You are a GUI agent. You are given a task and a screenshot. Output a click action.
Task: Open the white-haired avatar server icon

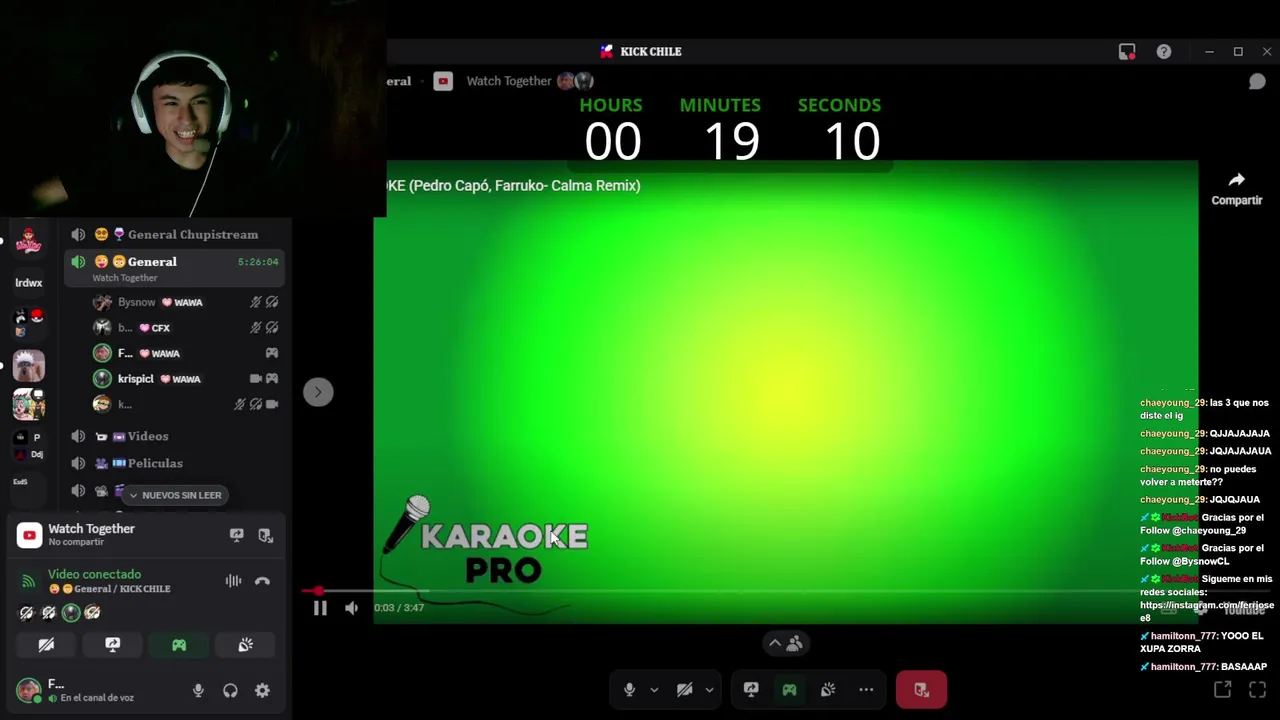28,365
